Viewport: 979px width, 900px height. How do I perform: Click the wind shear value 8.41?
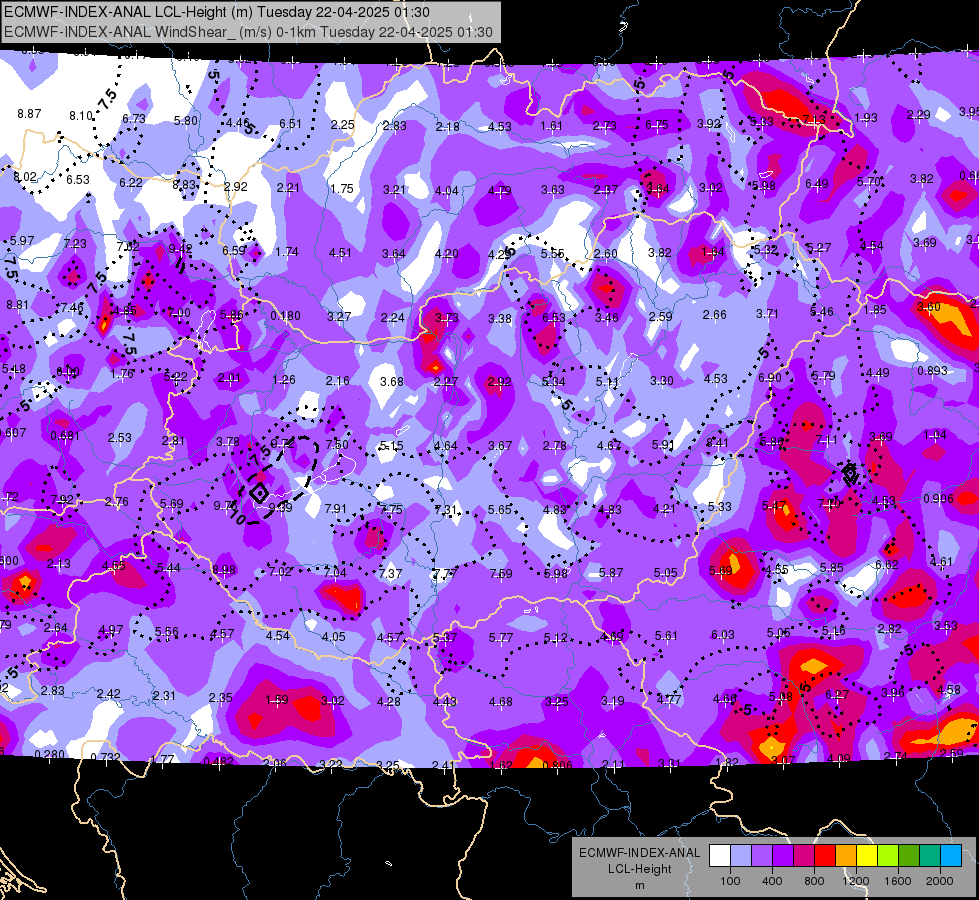pos(717,442)
